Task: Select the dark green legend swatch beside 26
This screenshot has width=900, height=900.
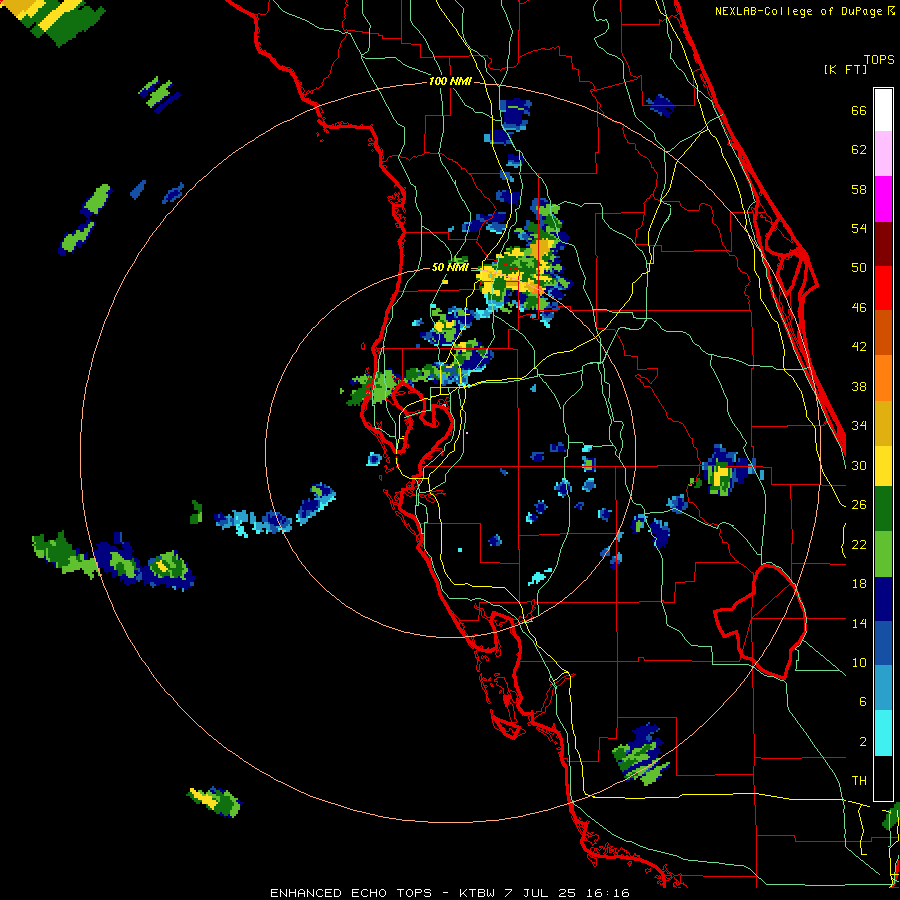Action: click(x=883, y=509)
